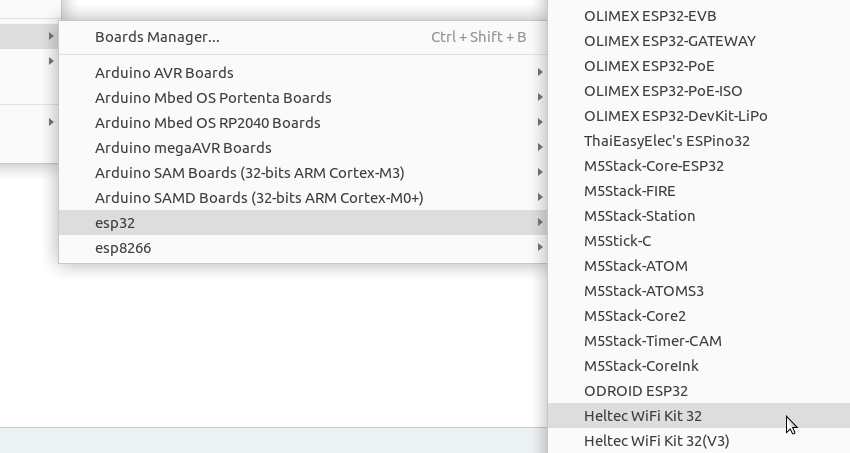
Task: Choose the M5Stack-FIRE board
Action: click(699, 191)
